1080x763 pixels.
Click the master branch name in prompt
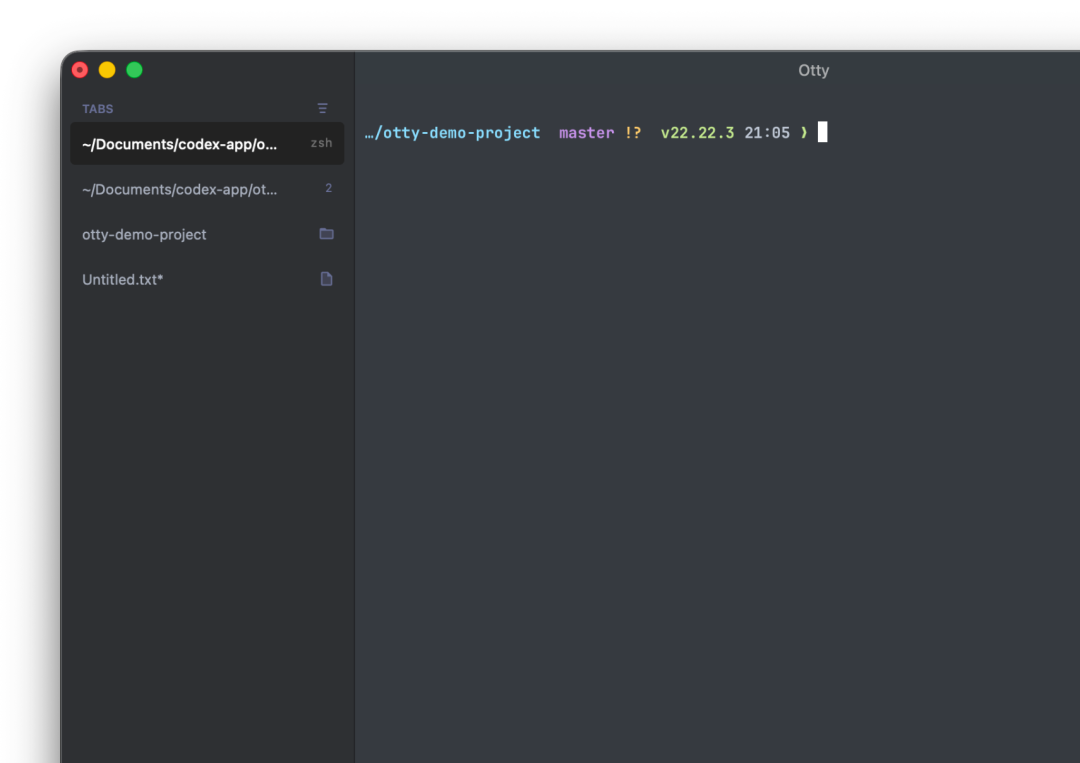[586, 133]
